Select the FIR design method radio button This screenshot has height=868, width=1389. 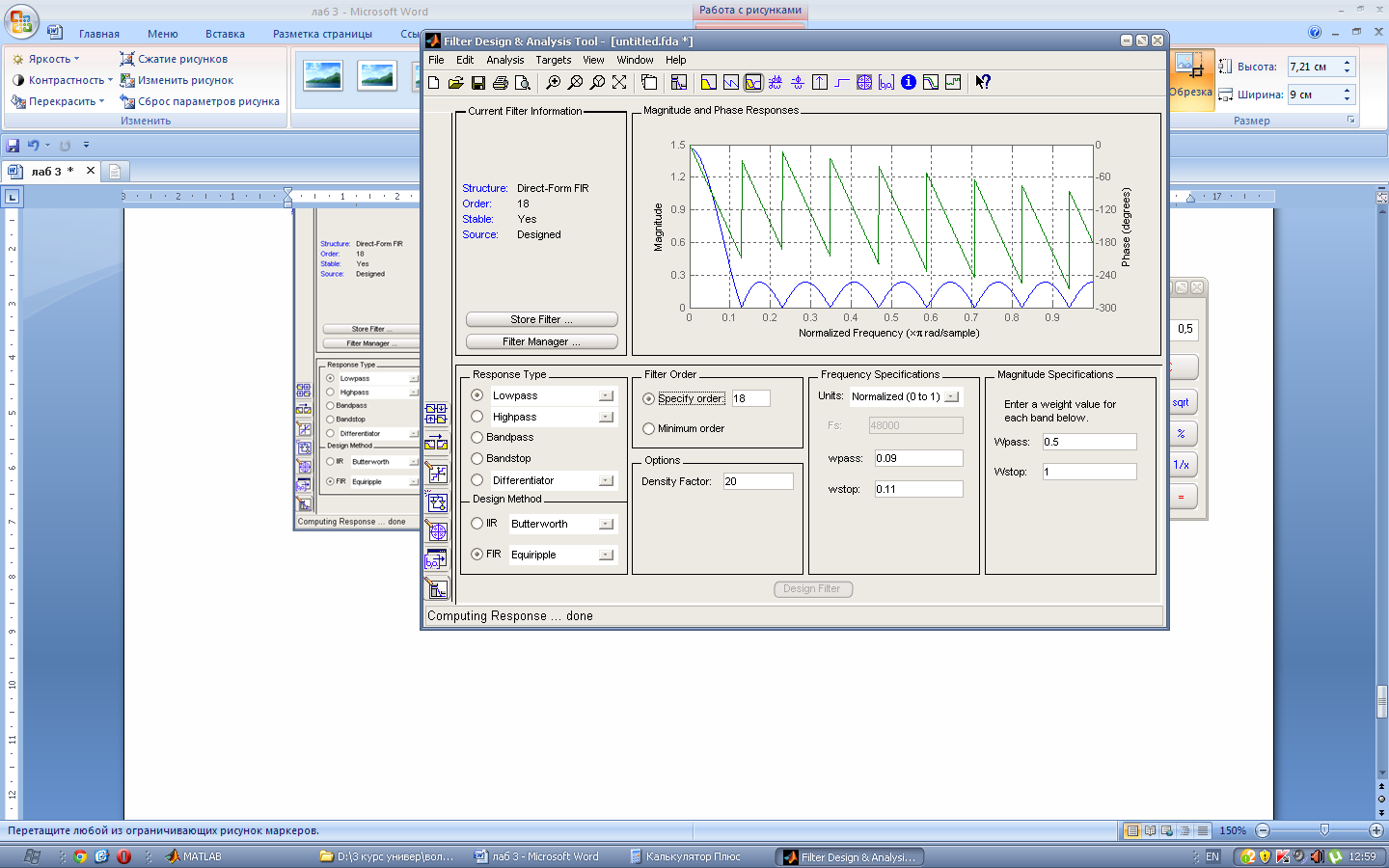[x=477, y=555]
